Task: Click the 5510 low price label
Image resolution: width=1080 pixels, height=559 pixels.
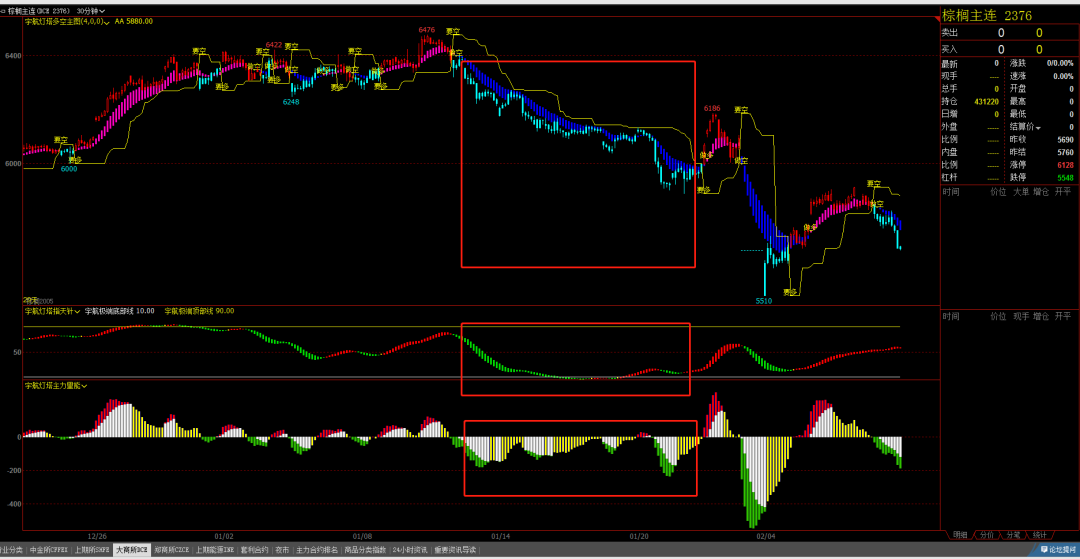Action: click(x=764, y=302)
